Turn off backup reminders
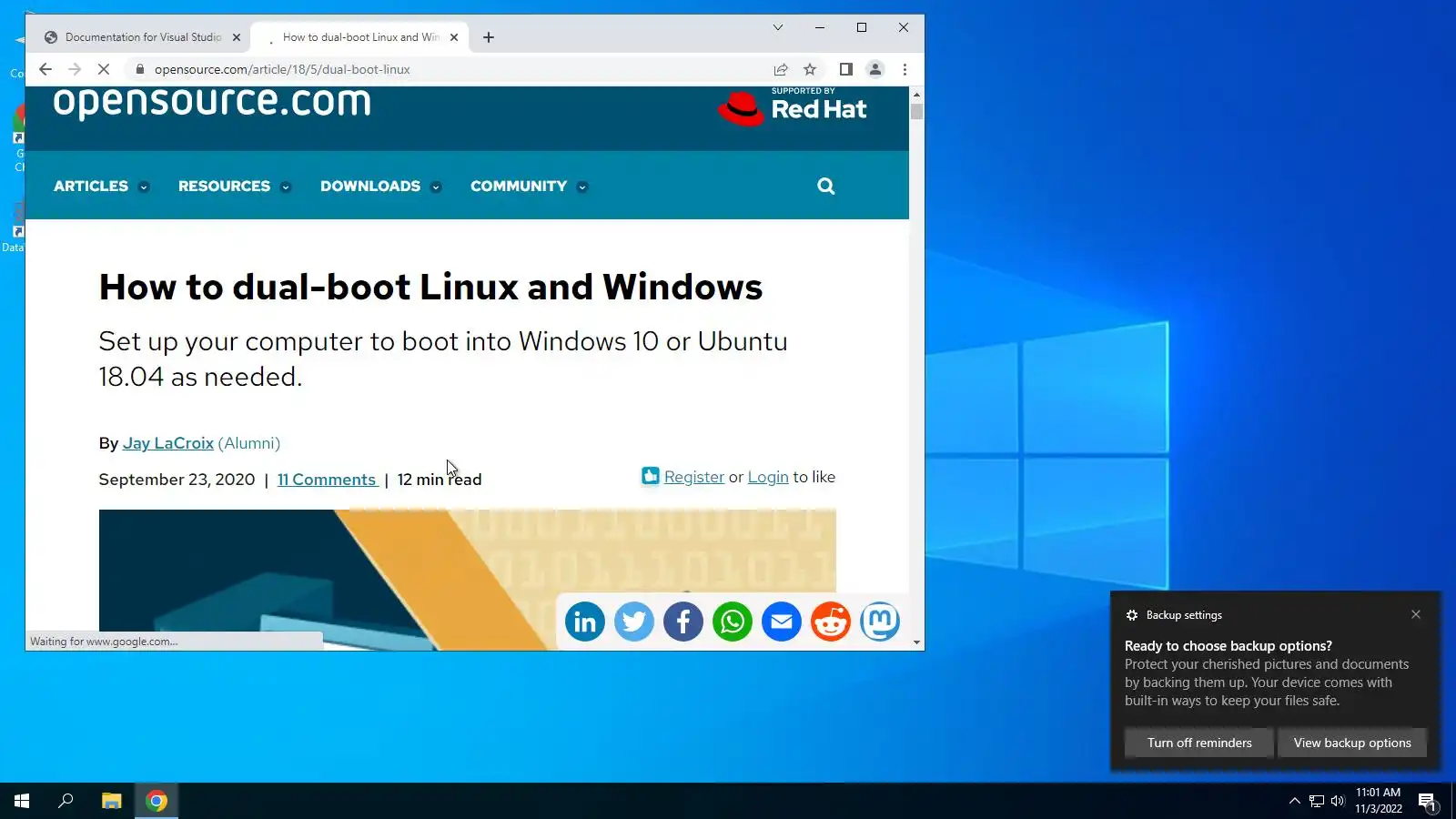This screenshot has width=1456, height=819. click(1199, 743)
